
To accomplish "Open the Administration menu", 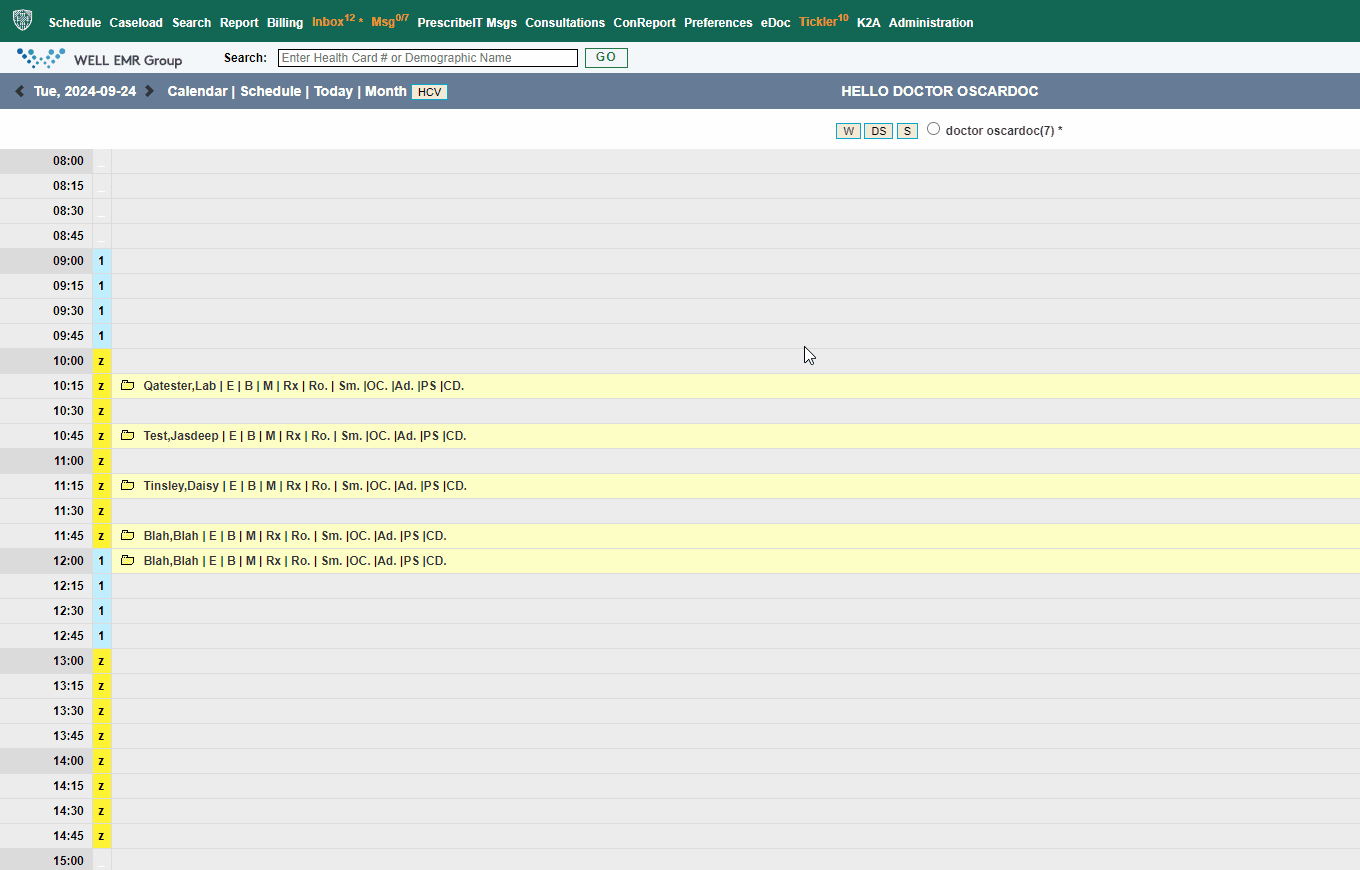I will point(930,22).
